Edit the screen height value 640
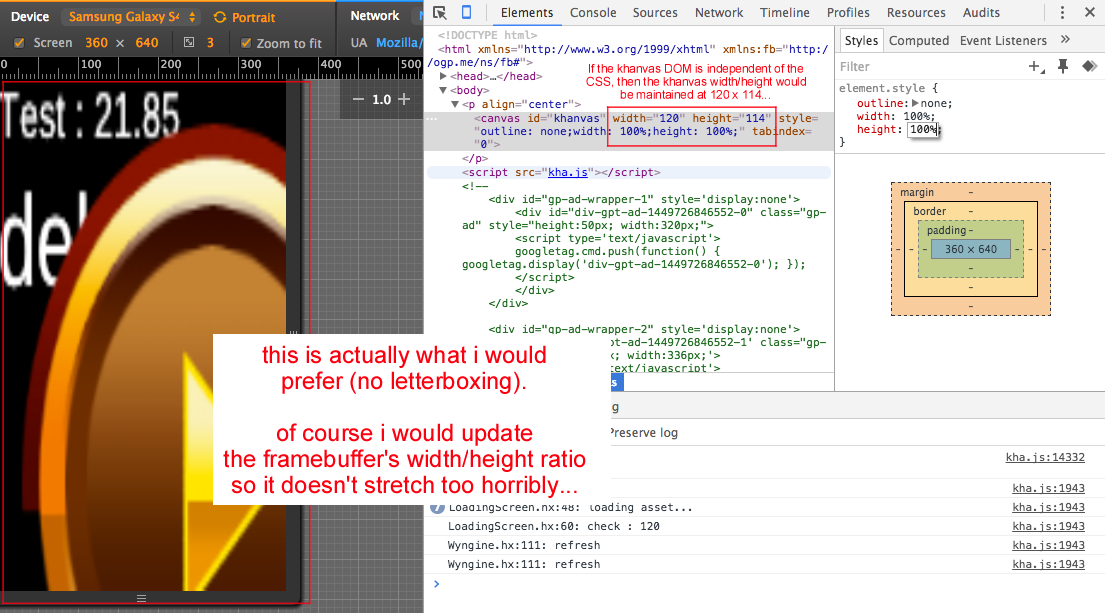The height and width of the screenshot is (613, 1105). [x=147, y=43]
